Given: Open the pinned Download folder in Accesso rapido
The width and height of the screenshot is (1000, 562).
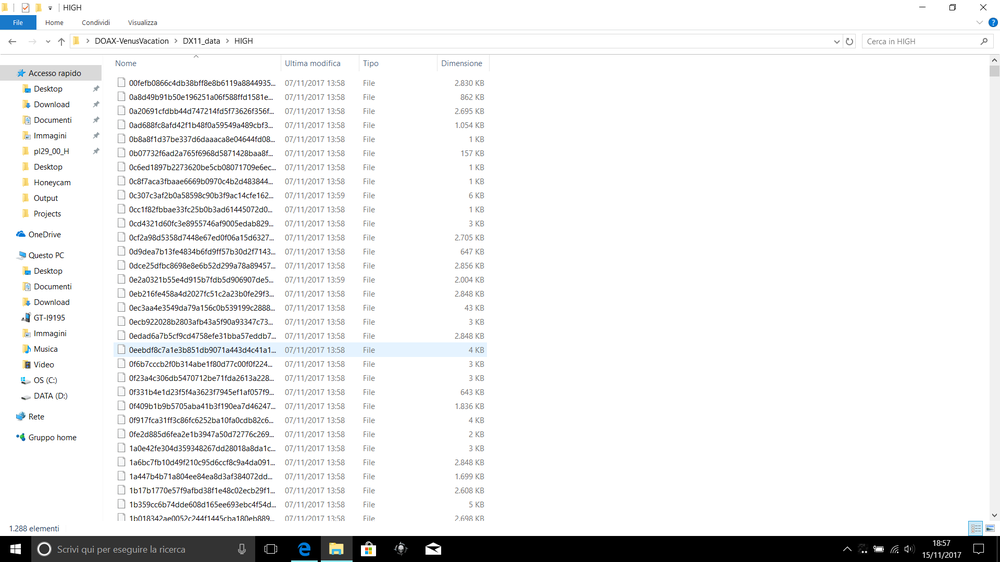Looking at the screenshot, I should (51, 105).
